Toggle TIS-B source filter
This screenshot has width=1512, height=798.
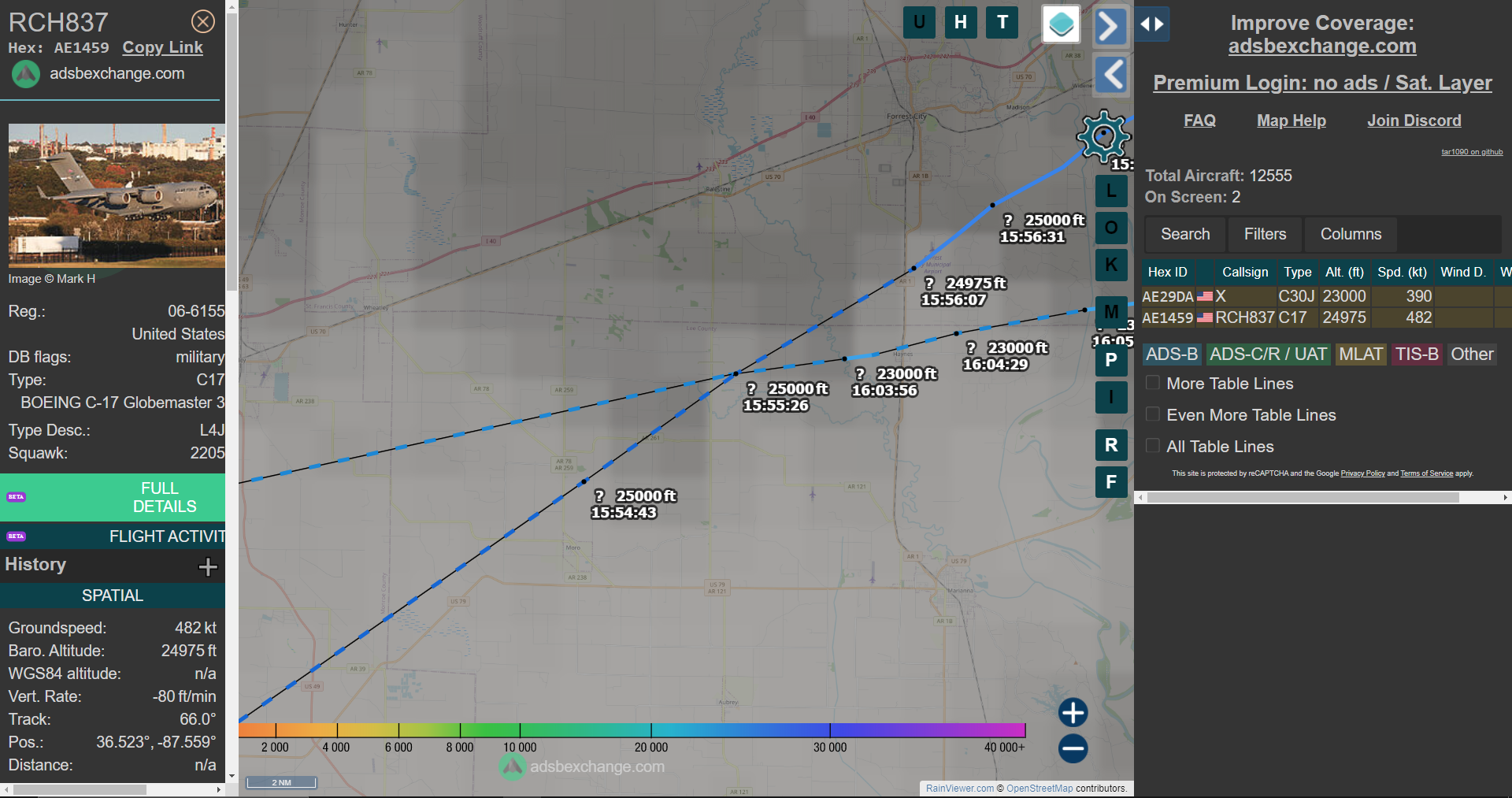[x=1417, y=354]
